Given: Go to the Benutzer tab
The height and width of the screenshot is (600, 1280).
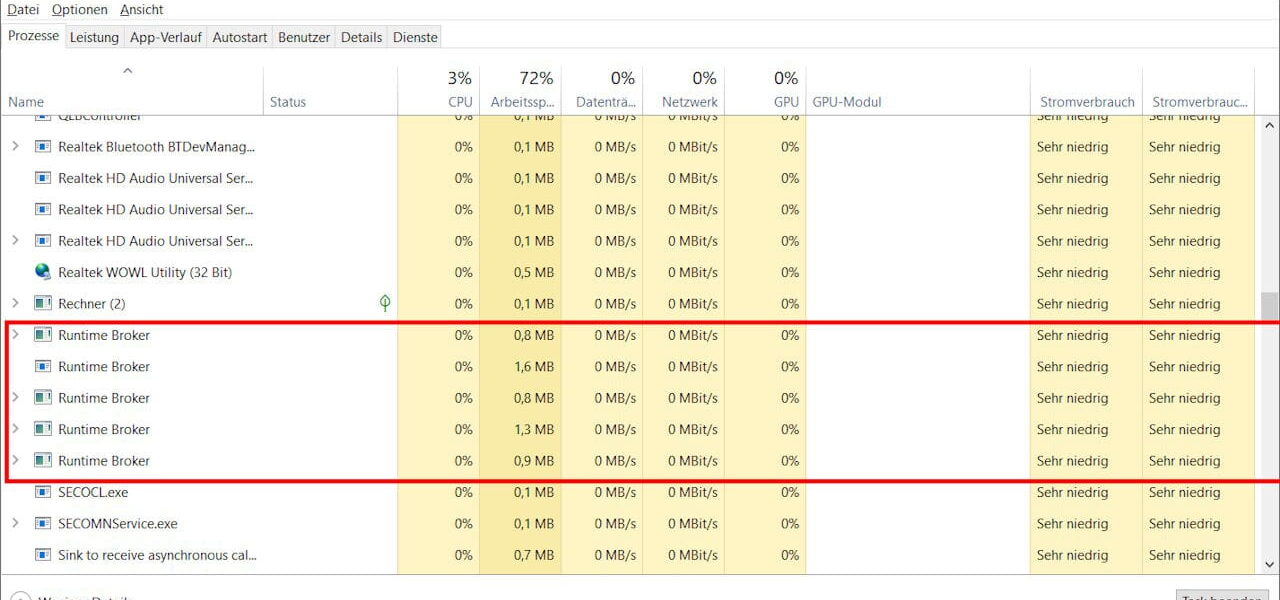Looking at the screenshot, I should (304, 37).
